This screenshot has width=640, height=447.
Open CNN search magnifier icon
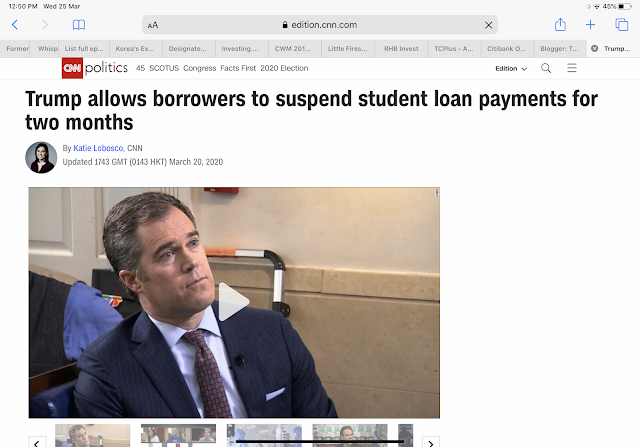(x=546, y=68)
